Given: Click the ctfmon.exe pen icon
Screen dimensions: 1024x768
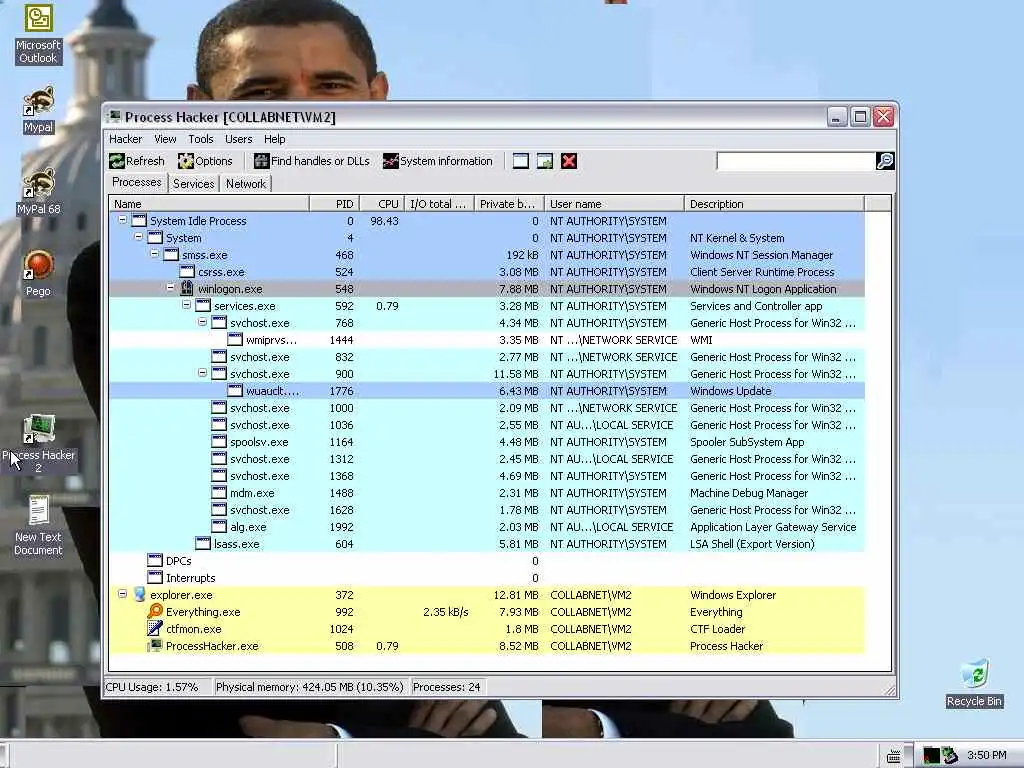Looking at the screenshot, I should [155, 628].
